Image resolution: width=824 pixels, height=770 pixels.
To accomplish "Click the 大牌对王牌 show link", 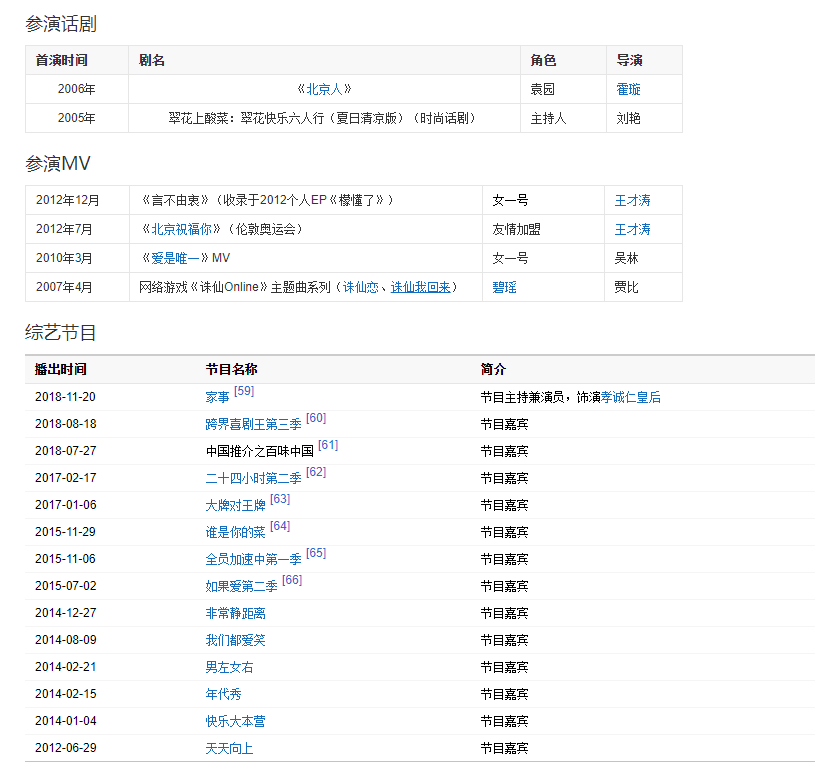I will coord(235,505).
